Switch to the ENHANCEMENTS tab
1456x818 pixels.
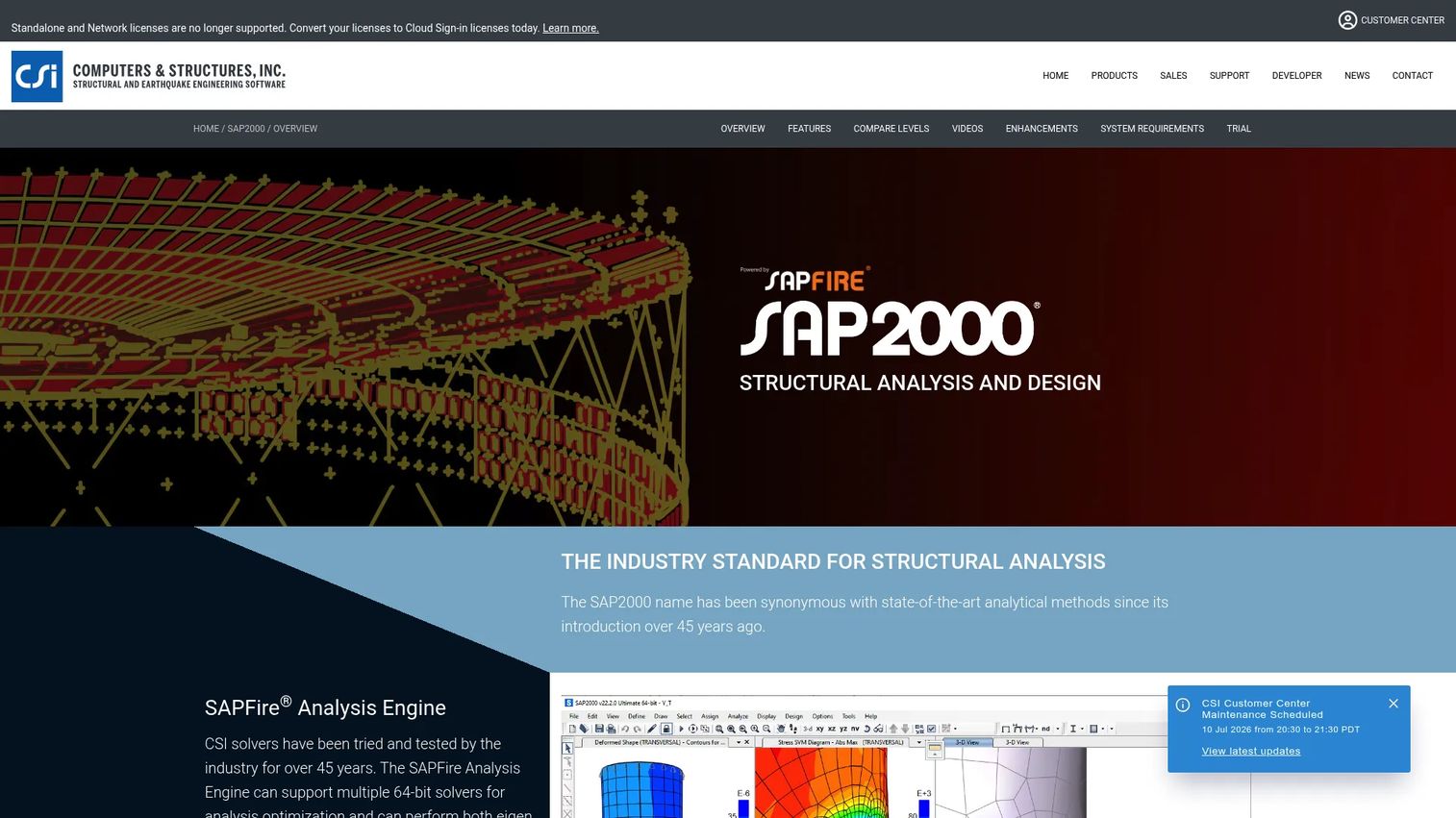point(1042,129)
